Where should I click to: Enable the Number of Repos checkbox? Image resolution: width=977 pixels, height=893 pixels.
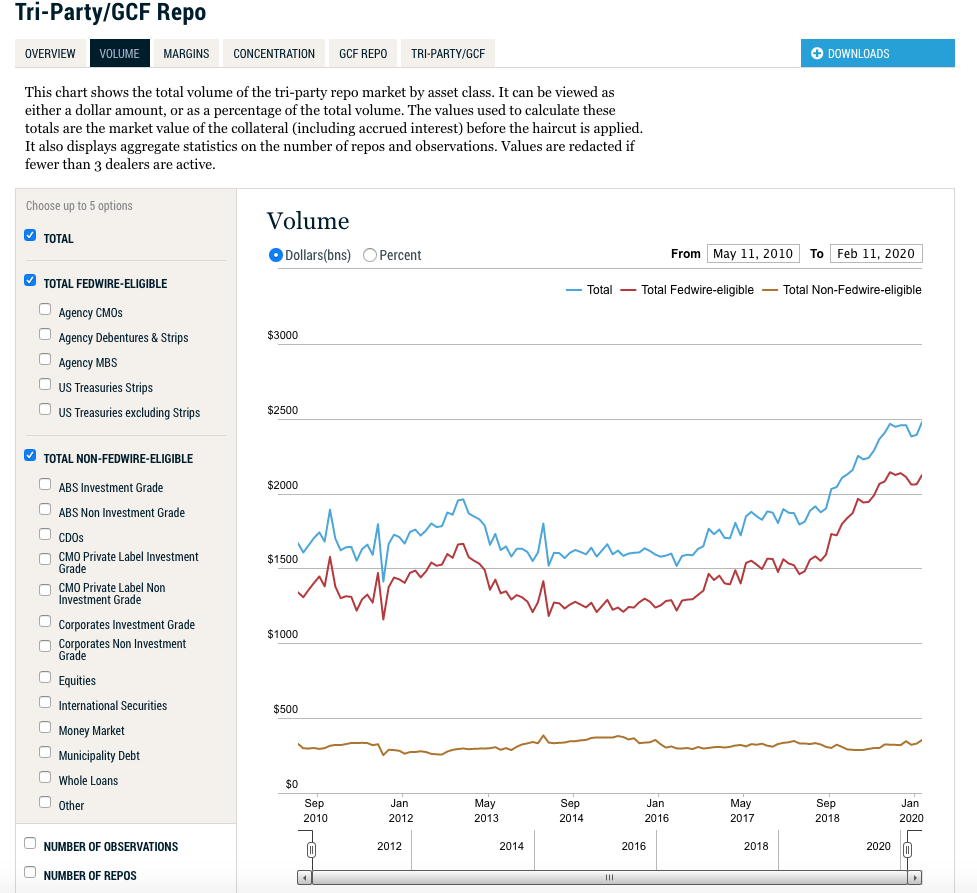pyautogui.click(x=30, y=873)
